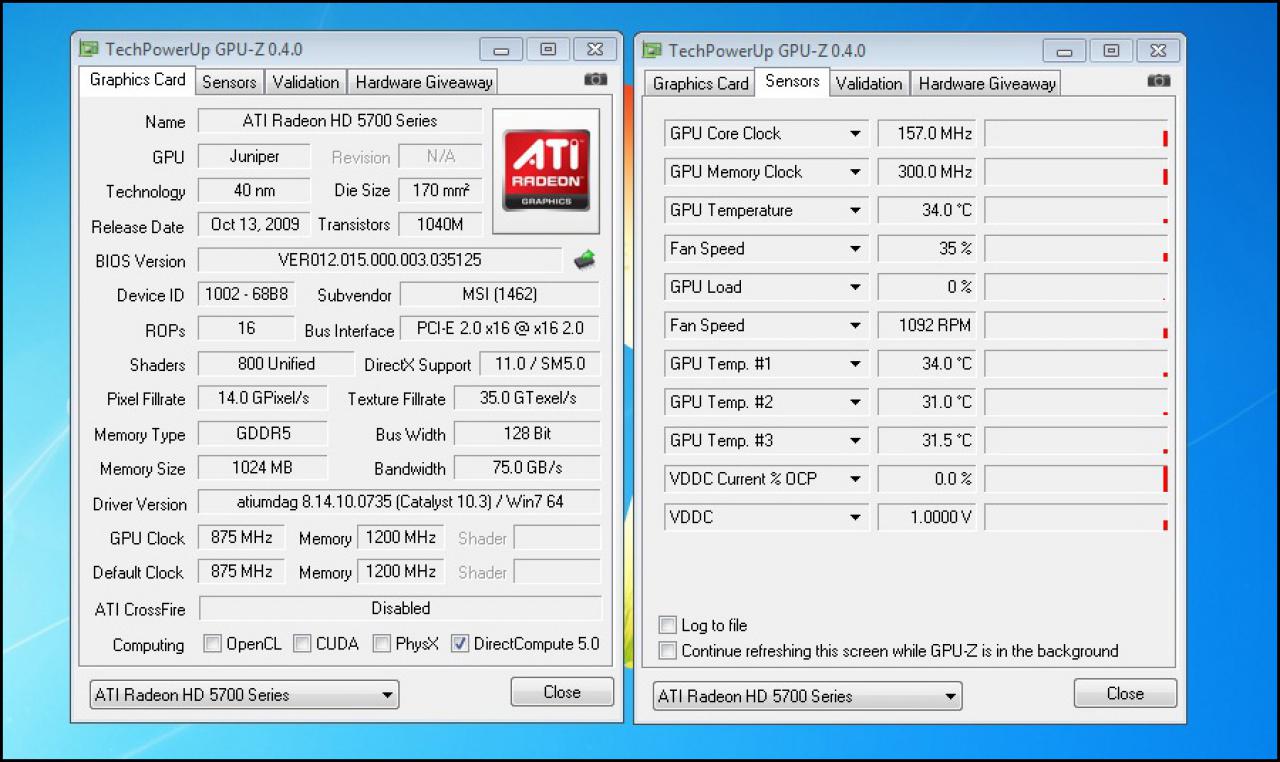Select the active Sensors tab in right window

792,81
